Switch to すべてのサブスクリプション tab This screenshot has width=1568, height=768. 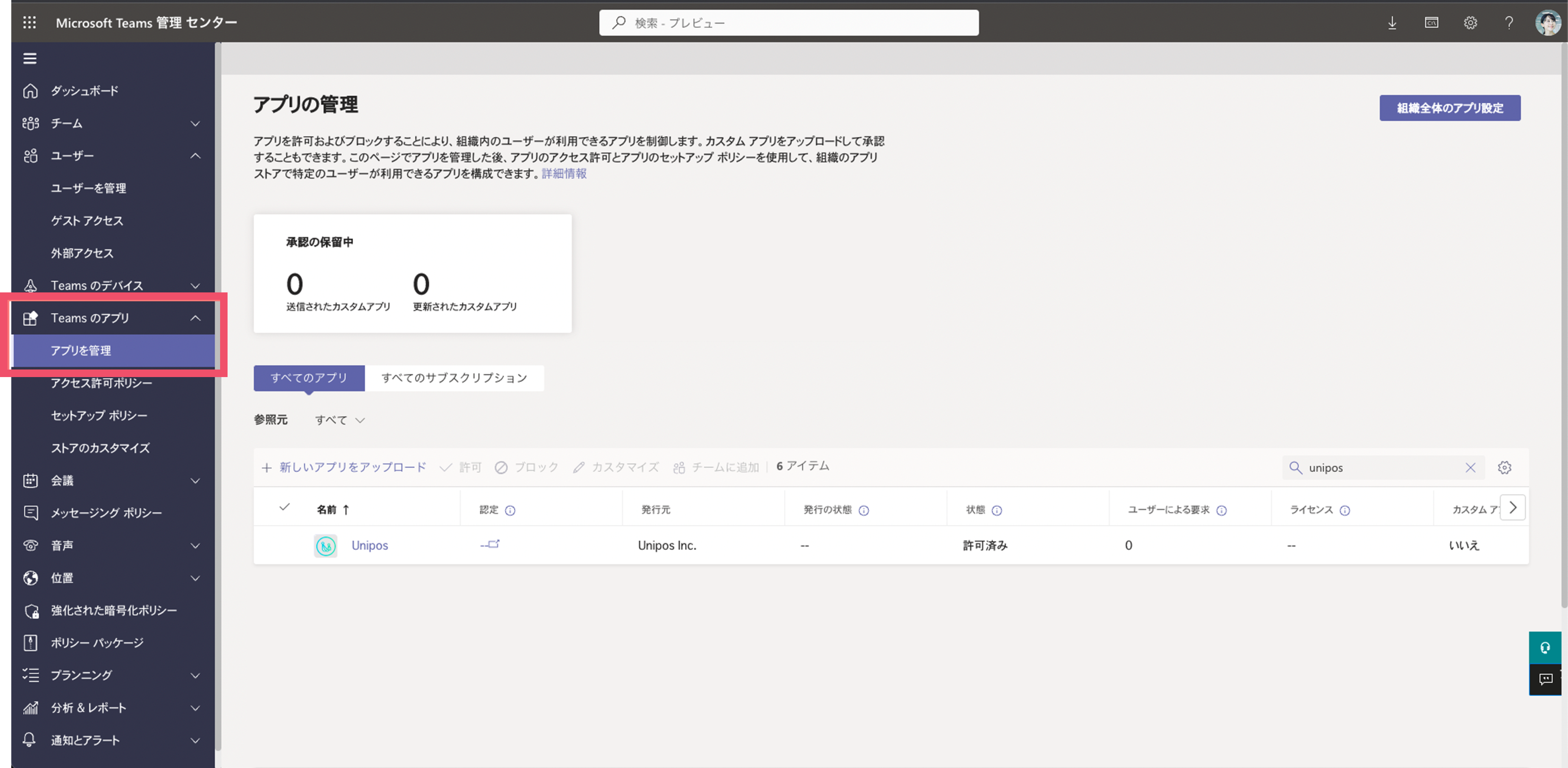[454, 378]
